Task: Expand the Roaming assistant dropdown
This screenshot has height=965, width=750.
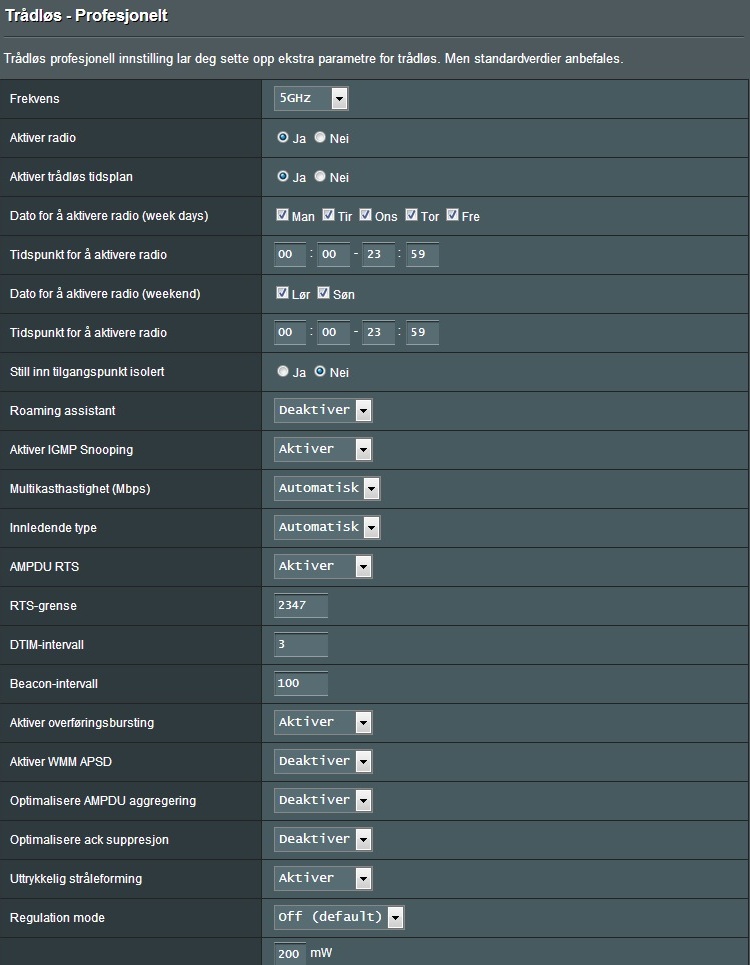Action: 323,410
